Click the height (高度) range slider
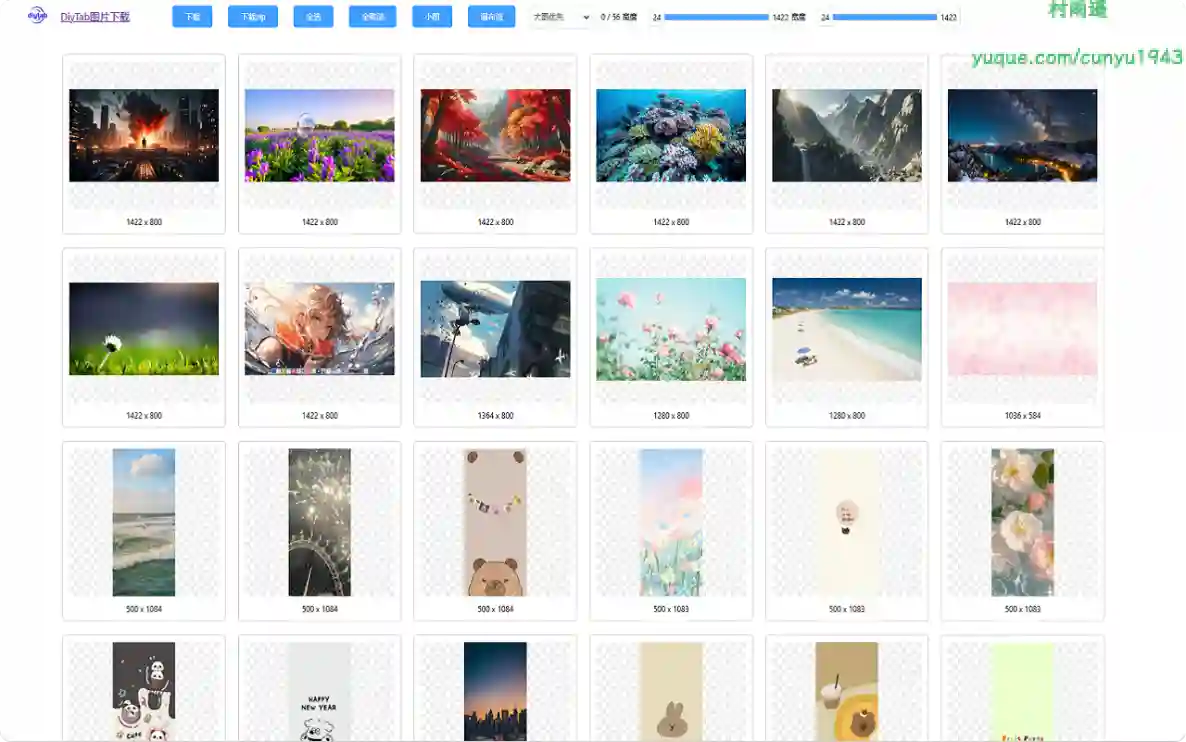This screenshot has width=1186, height=742. 884,17
